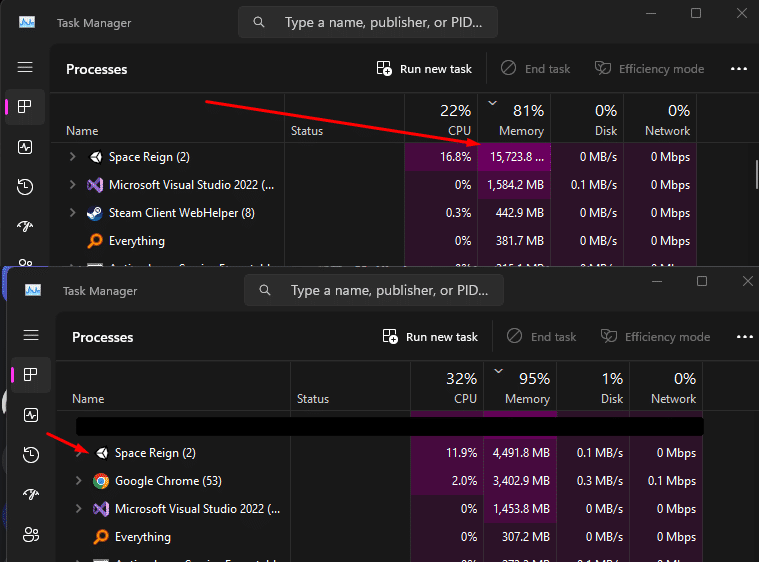The width and height of the screenshot is (759, 562).
Task: Click Efficiency mode in bottom window
Action: coord(655,337)
